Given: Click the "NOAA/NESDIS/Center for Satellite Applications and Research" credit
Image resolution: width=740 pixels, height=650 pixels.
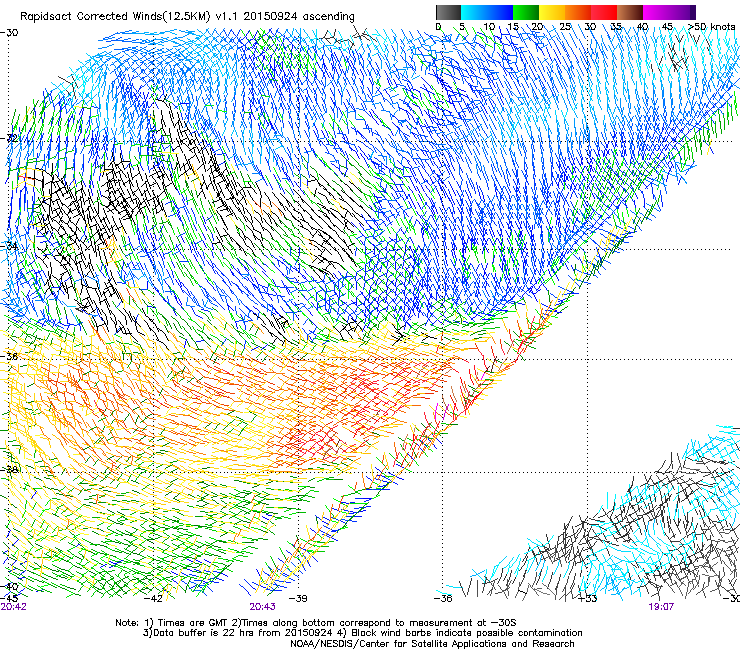Looking at the screenshot, I should (432, 644).
